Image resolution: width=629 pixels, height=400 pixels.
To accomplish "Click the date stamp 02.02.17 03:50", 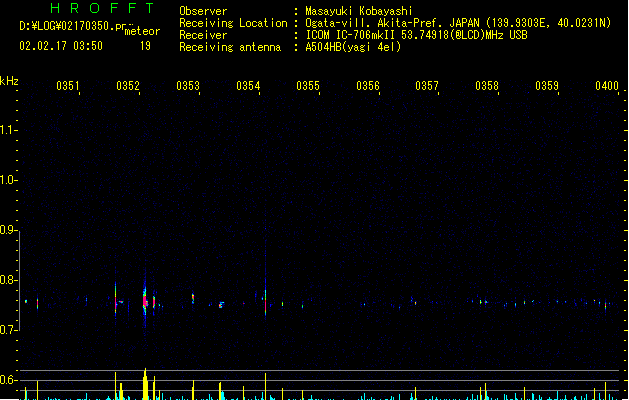I will coord(61,46).
